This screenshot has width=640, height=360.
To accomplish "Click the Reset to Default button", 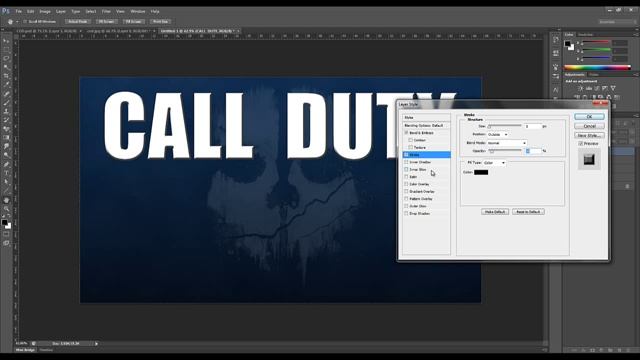I will 528,212.
